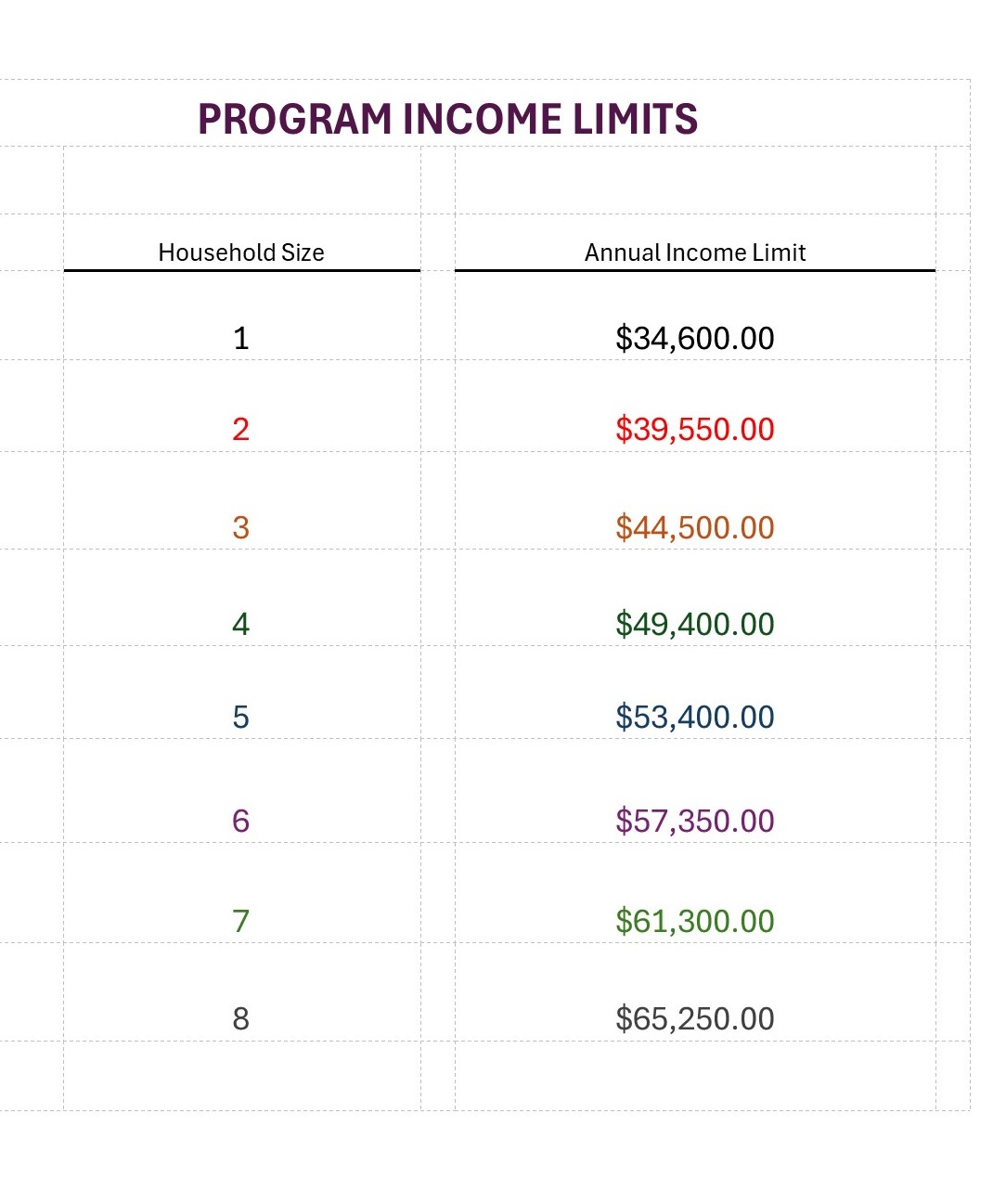The image size is (1006, 1204).
Task: Click household size 1 cell
Action: 241,338
